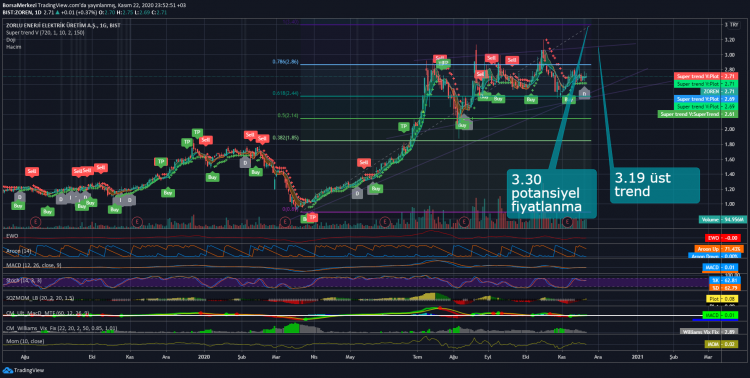
Task: Select the ZORLU ENERJİ ELEKTRİK ÜRETİM chart title
Action: [x=63, y=25]
